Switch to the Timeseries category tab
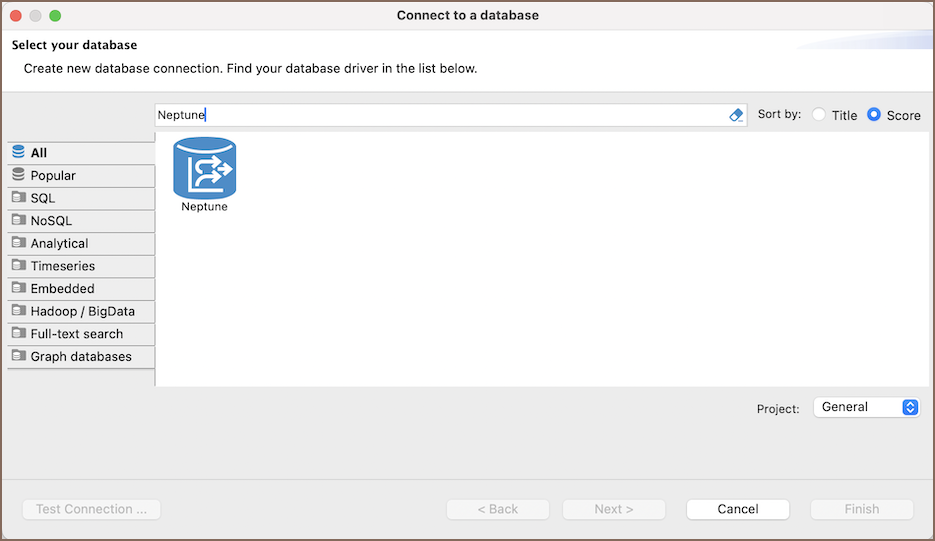 (63, 266)
